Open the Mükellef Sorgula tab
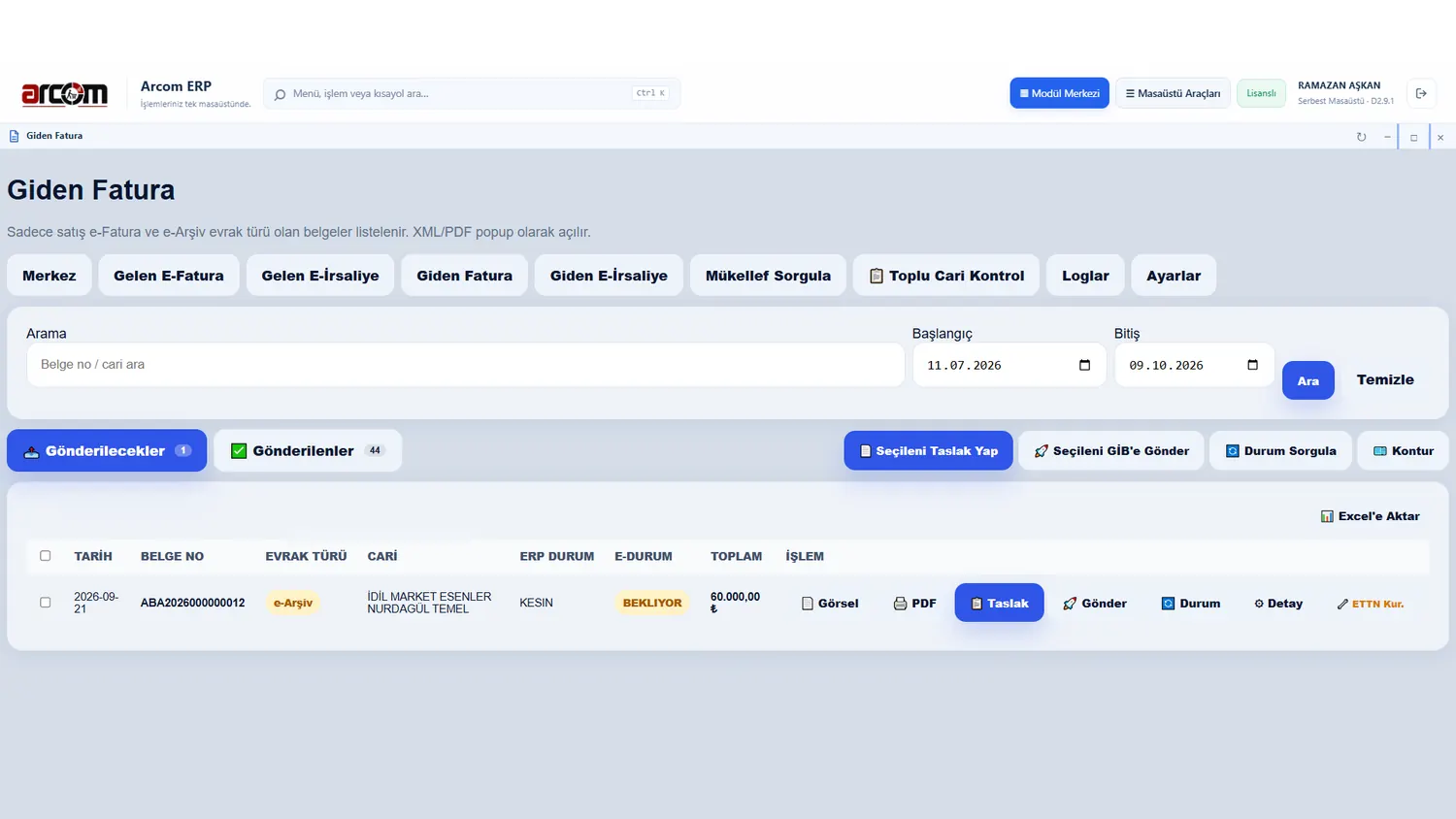 point(768,276)
